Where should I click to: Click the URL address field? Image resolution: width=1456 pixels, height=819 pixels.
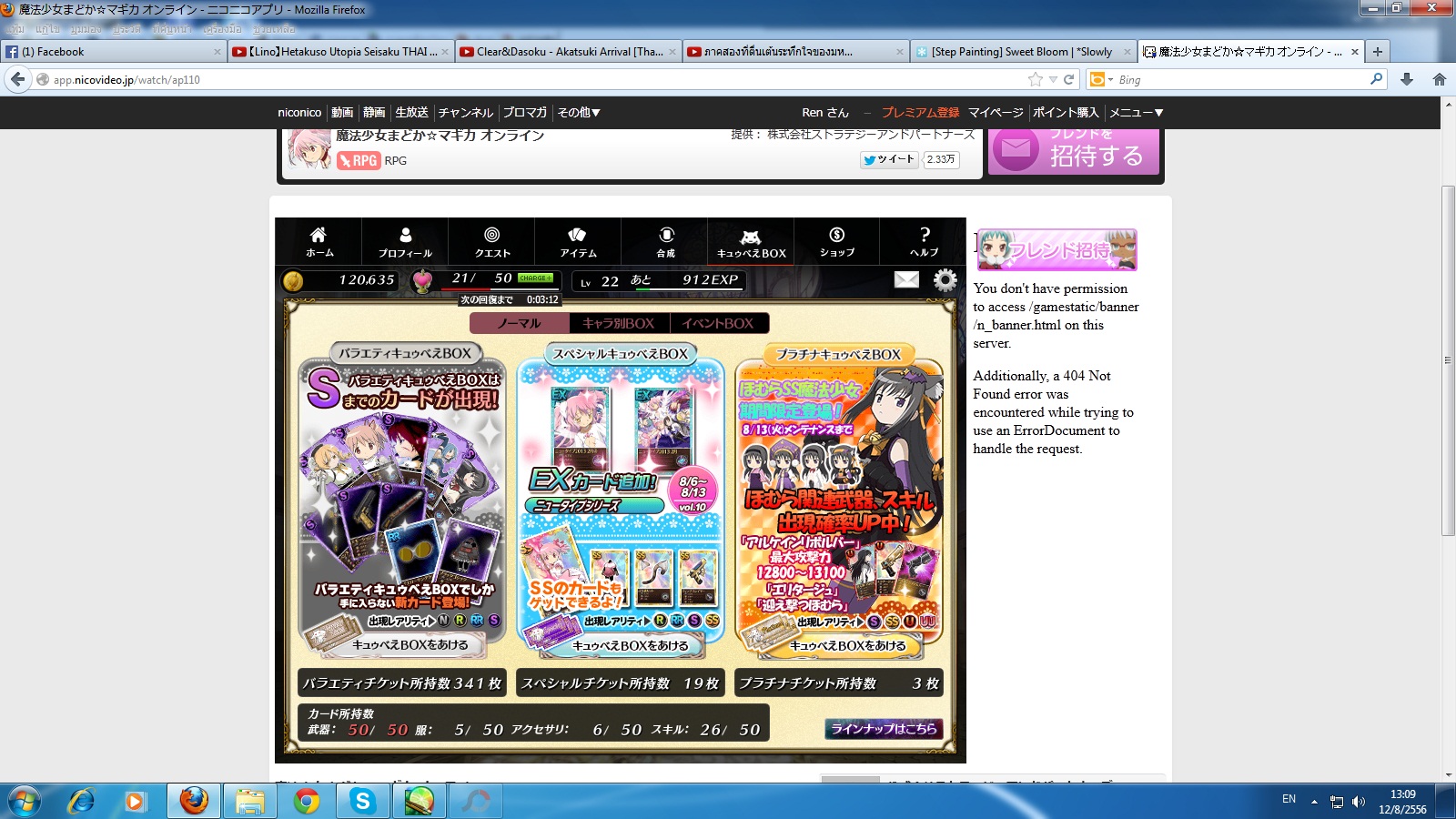tap(537, 79)
